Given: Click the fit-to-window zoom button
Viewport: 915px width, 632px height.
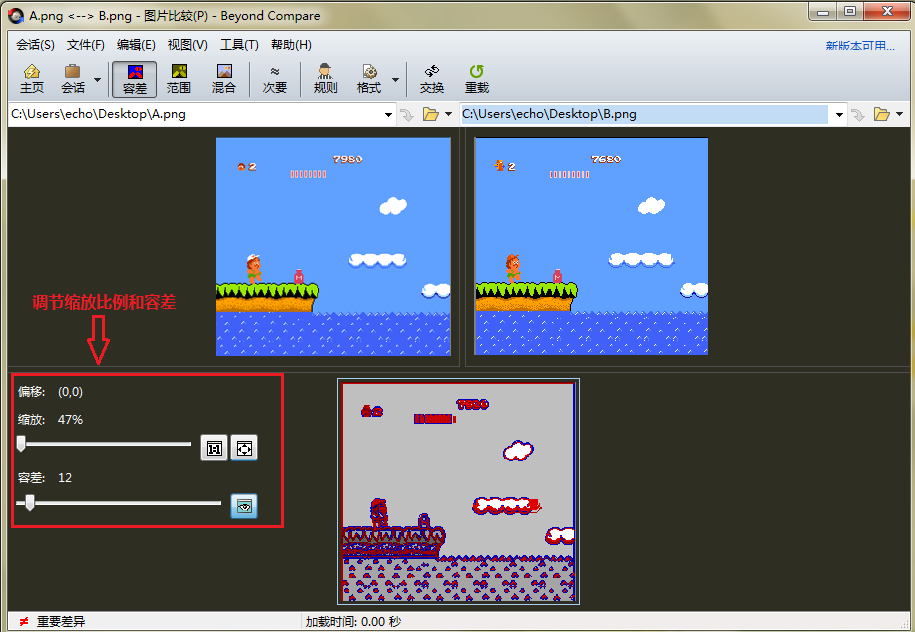Looking at the screenshot, I should tap(244, 448).
